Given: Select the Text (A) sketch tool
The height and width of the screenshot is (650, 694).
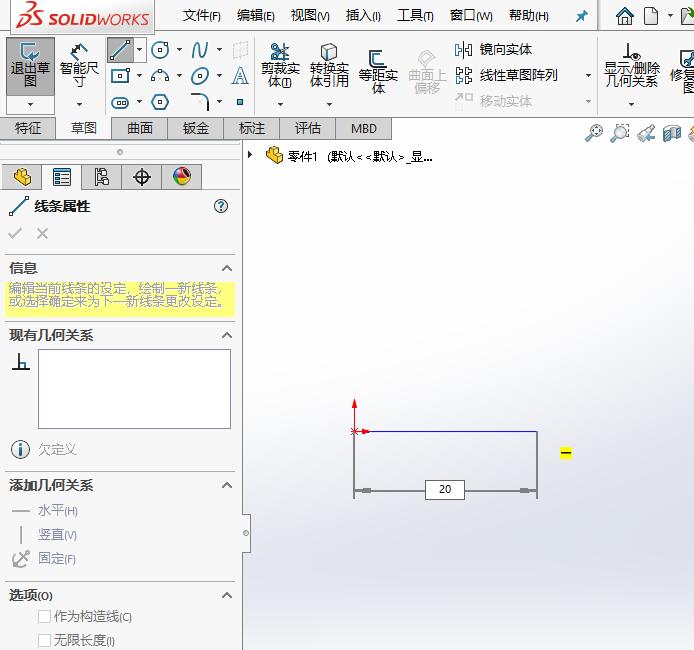Looking at the screenshot, I should pos(239,76).
